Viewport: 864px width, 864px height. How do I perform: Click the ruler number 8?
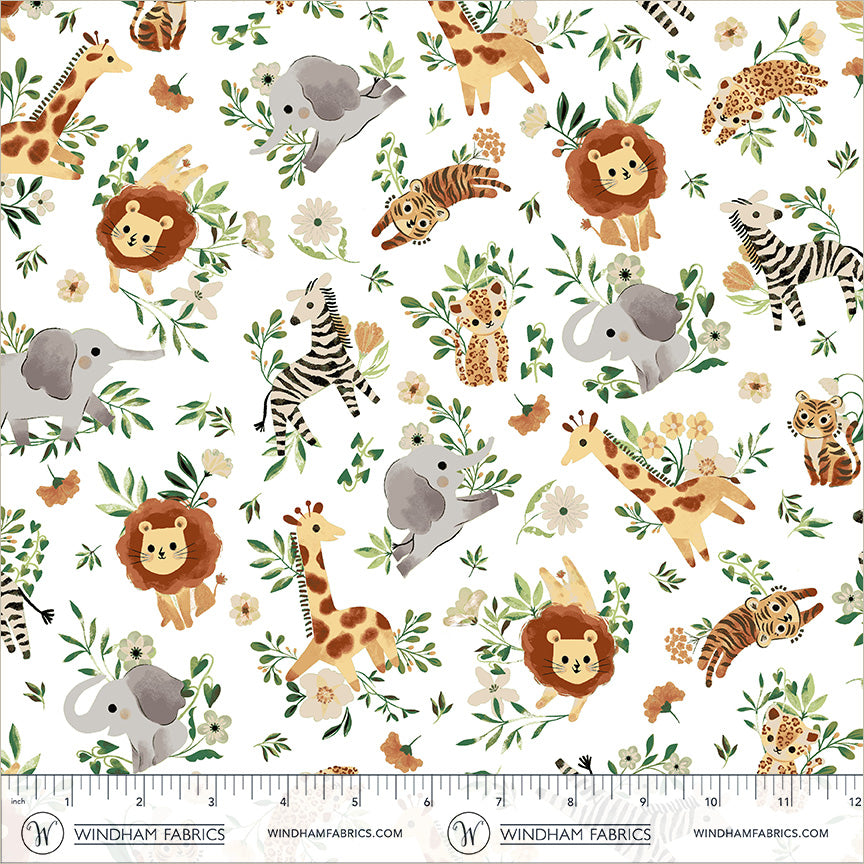coord(571,801)
